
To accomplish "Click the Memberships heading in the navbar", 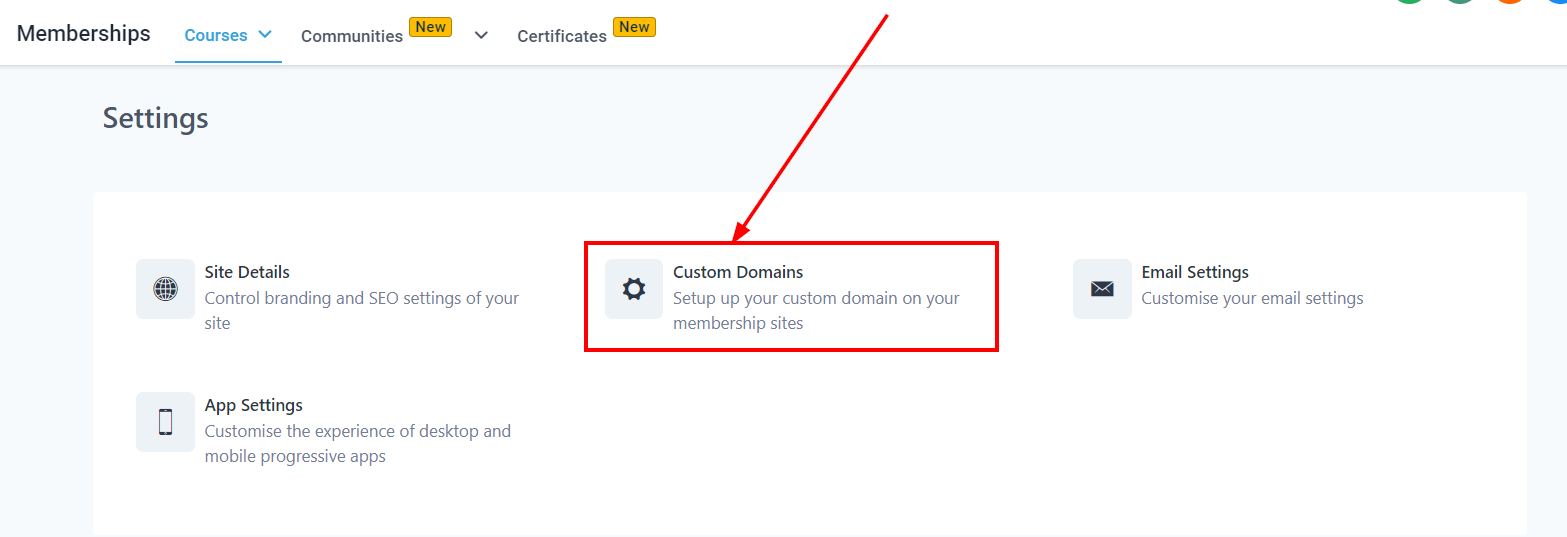I will [84, 33].
